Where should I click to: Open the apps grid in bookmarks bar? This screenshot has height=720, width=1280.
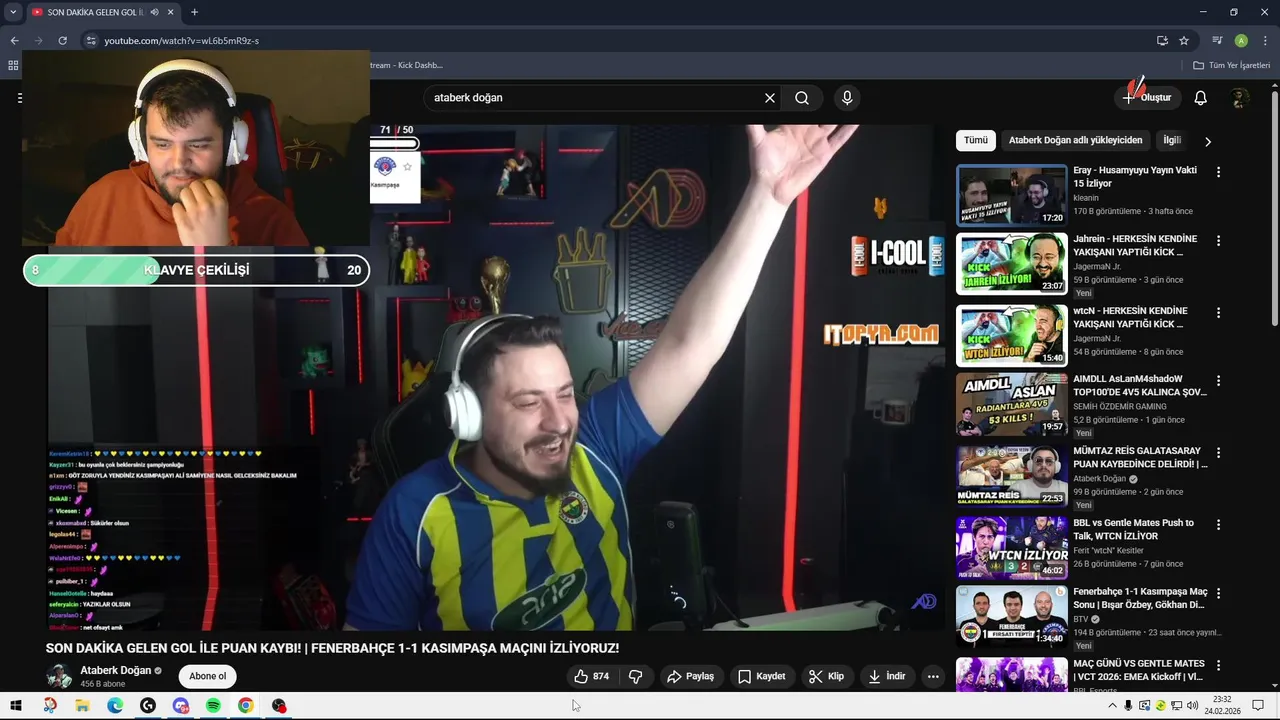point(13,65)
